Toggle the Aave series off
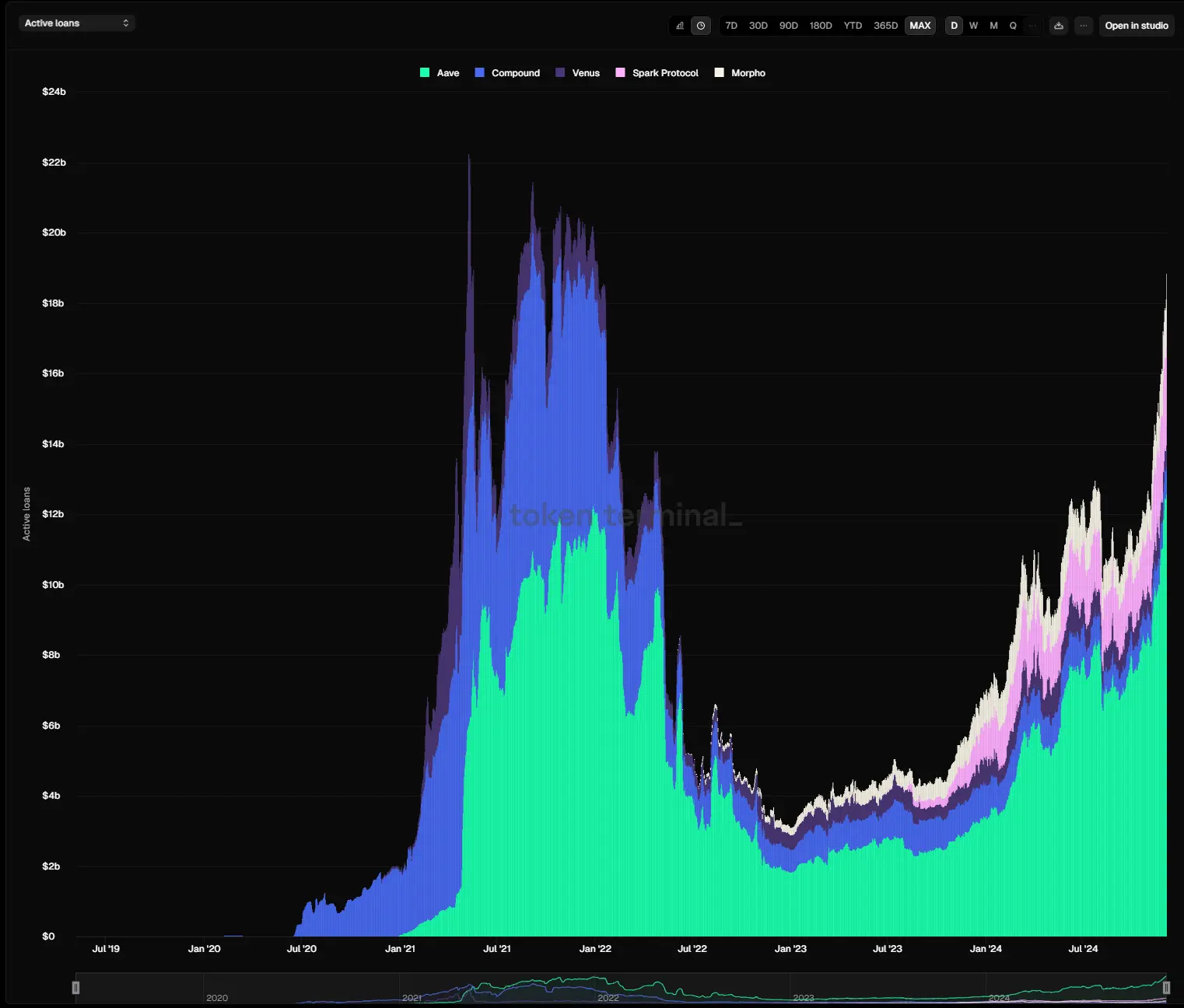This screenshot has width=1184, height=1008. point(440,72)
